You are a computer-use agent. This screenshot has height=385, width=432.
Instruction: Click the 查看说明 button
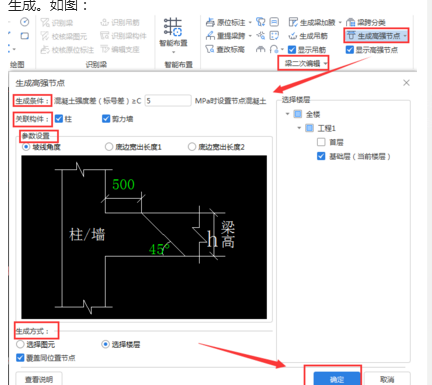tap(39, 379)
